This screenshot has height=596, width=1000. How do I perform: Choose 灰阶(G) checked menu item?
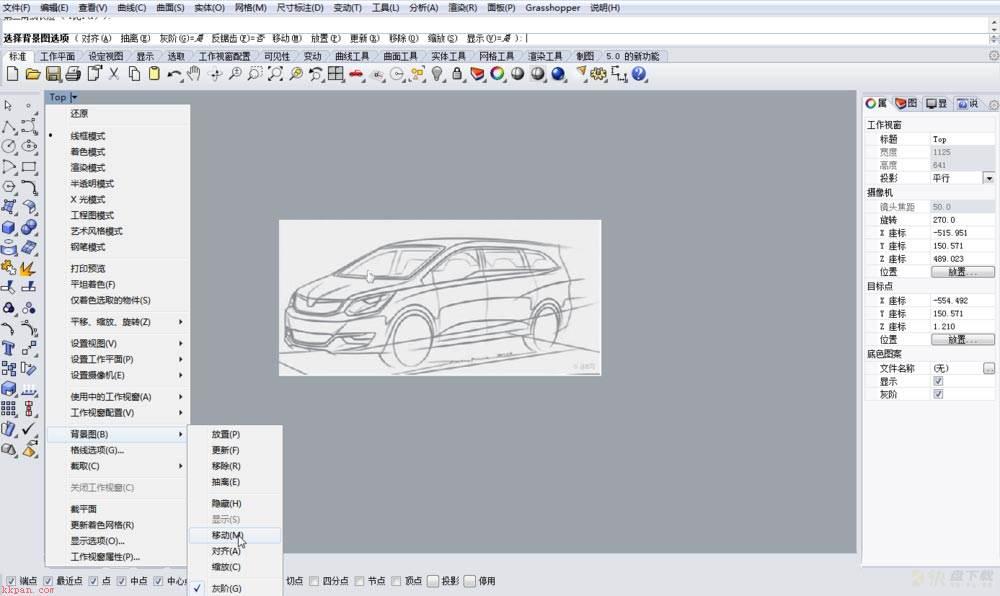[x=235, y=588]
